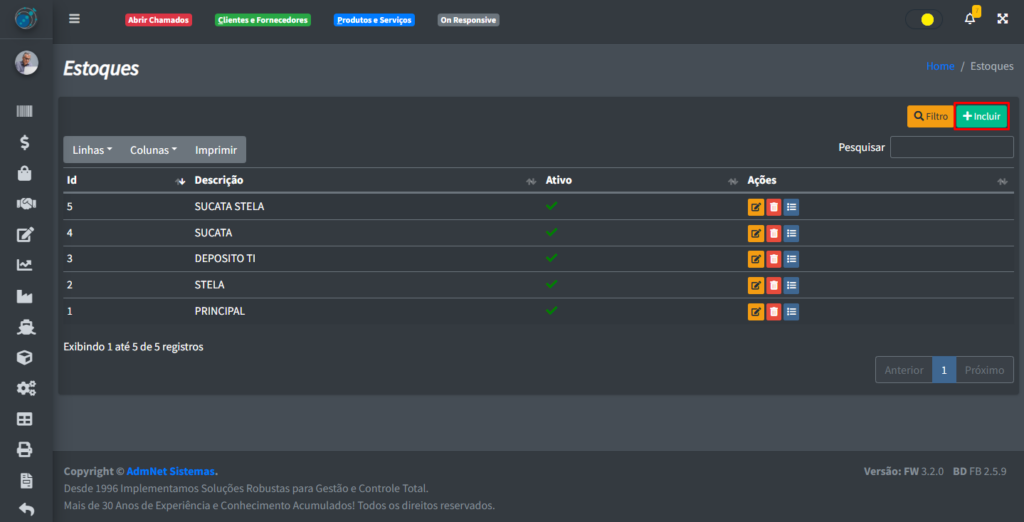Toggle the dark/light theme switch
Viewport: 1024px width, 522px height.
tap(923, 19)
